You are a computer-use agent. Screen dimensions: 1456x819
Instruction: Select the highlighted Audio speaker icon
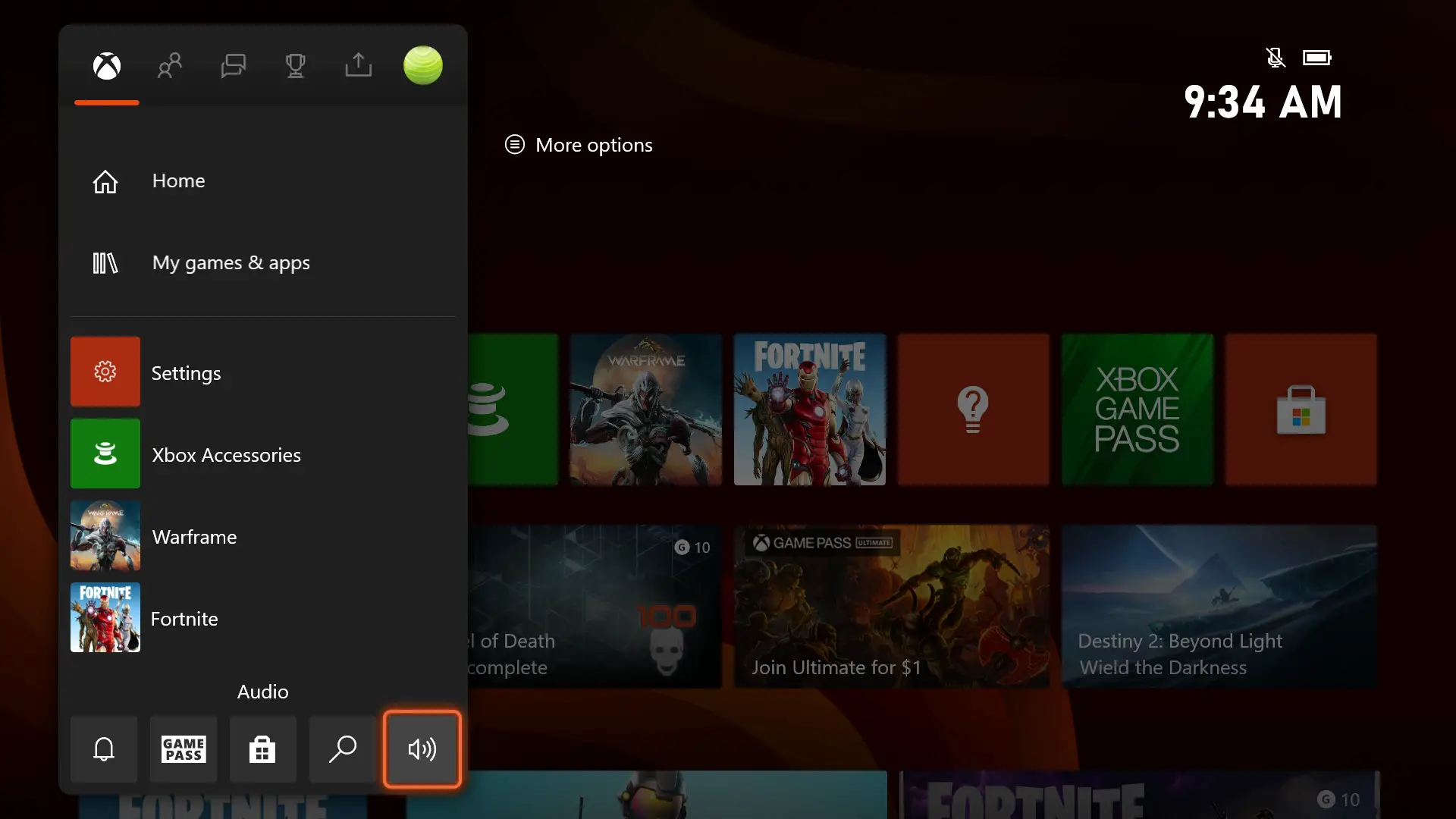tap(422, 749)
